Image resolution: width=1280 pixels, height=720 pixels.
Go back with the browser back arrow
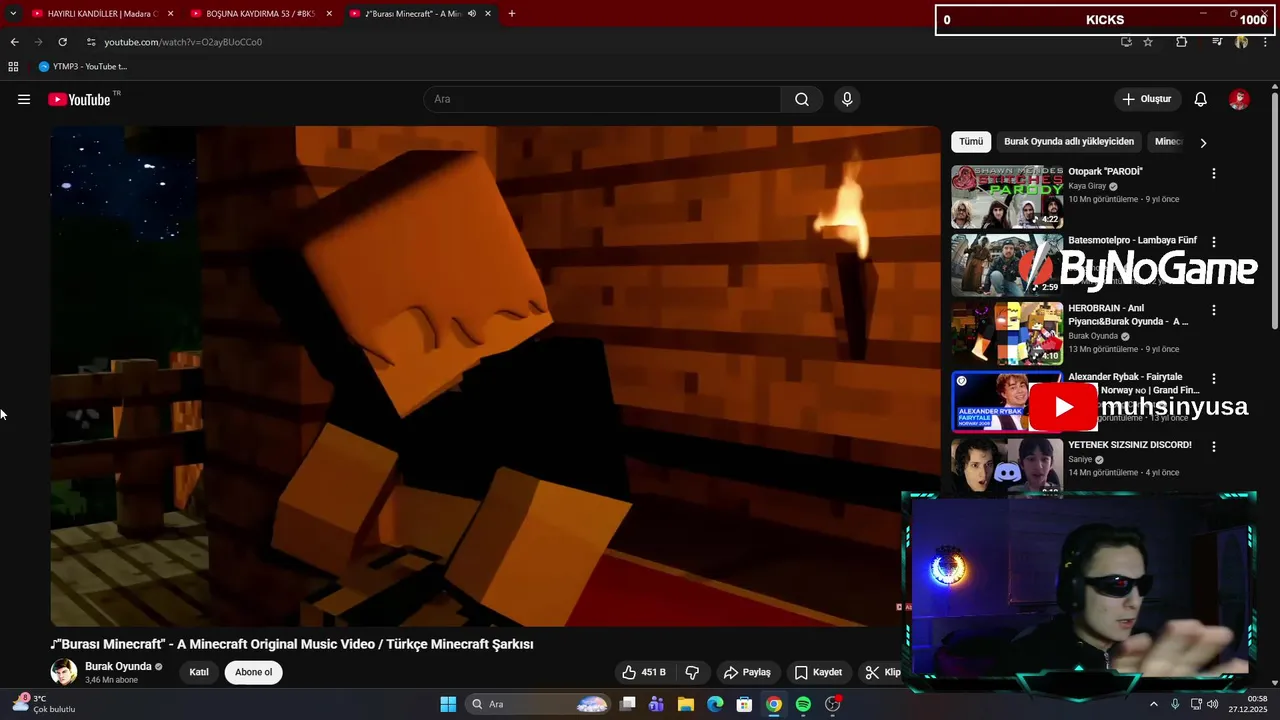coord(14,42)
